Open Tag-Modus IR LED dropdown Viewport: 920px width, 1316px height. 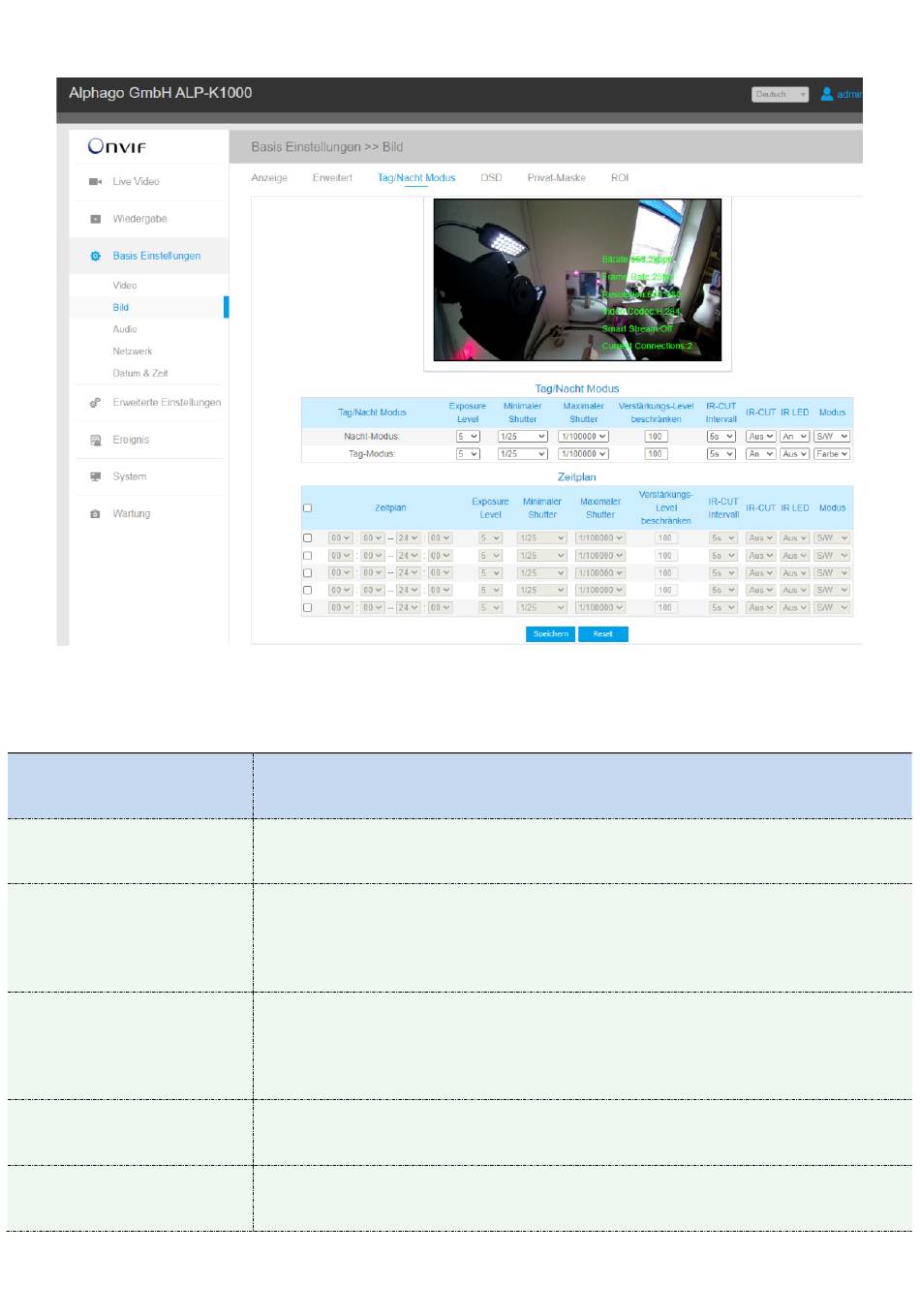pyautogui.click(x=795, y=454)
